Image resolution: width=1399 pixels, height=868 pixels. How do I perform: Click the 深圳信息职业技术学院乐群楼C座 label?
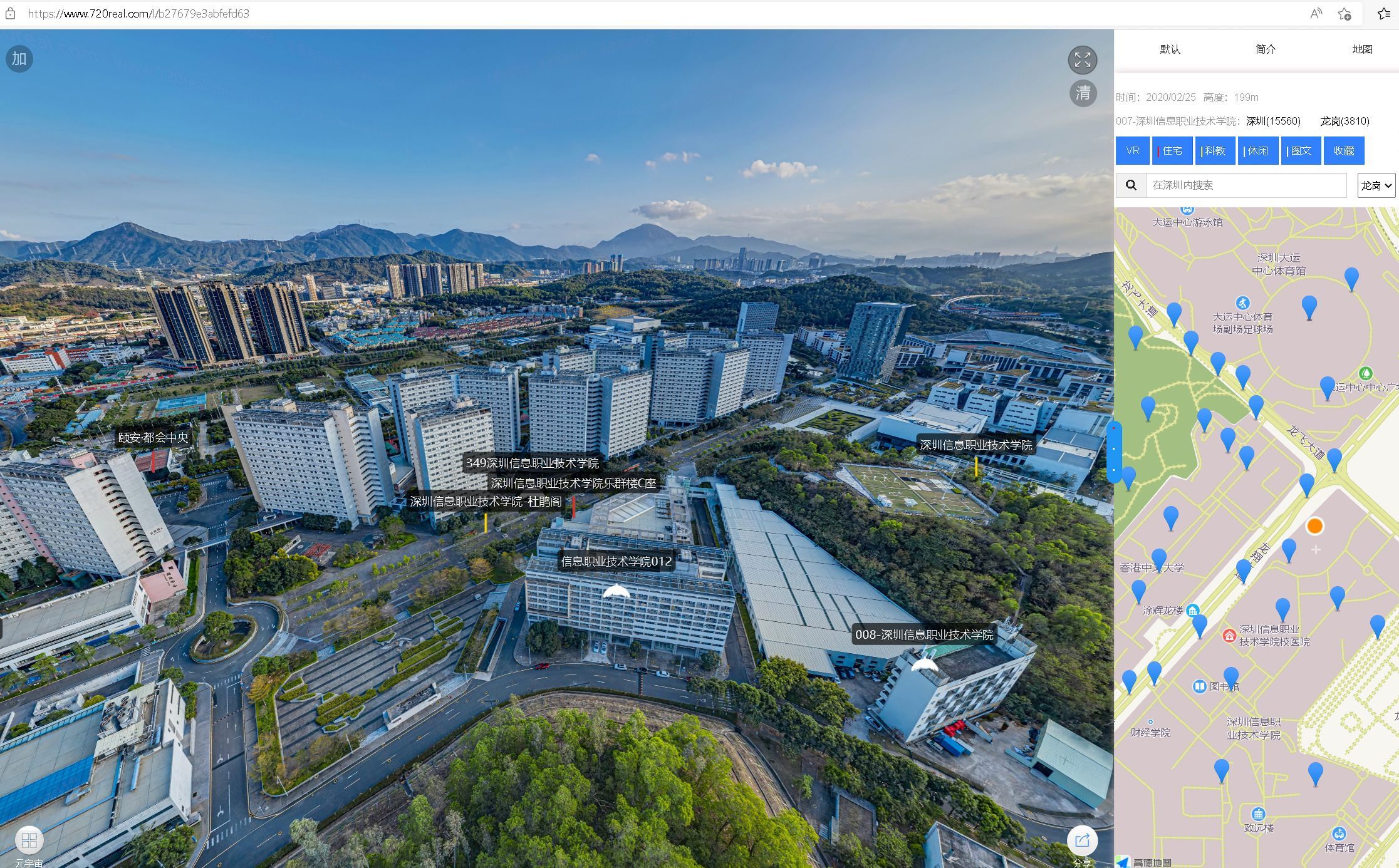point(573,483)
